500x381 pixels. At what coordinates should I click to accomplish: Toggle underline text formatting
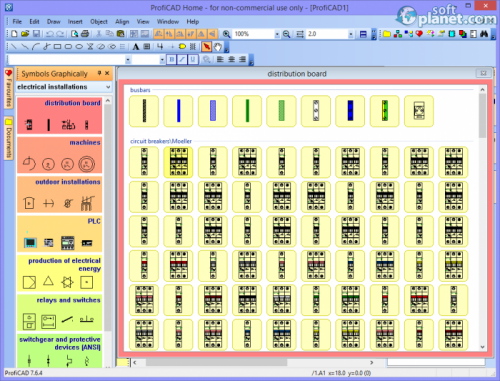193,60
